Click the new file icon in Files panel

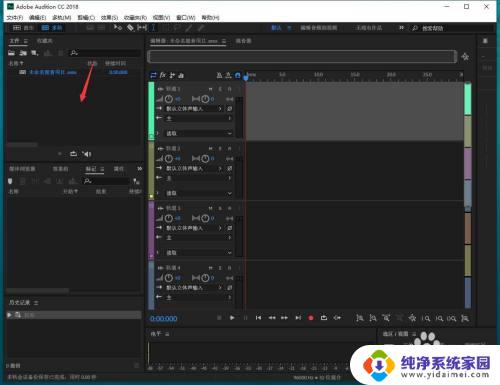[x=34, y=53]
